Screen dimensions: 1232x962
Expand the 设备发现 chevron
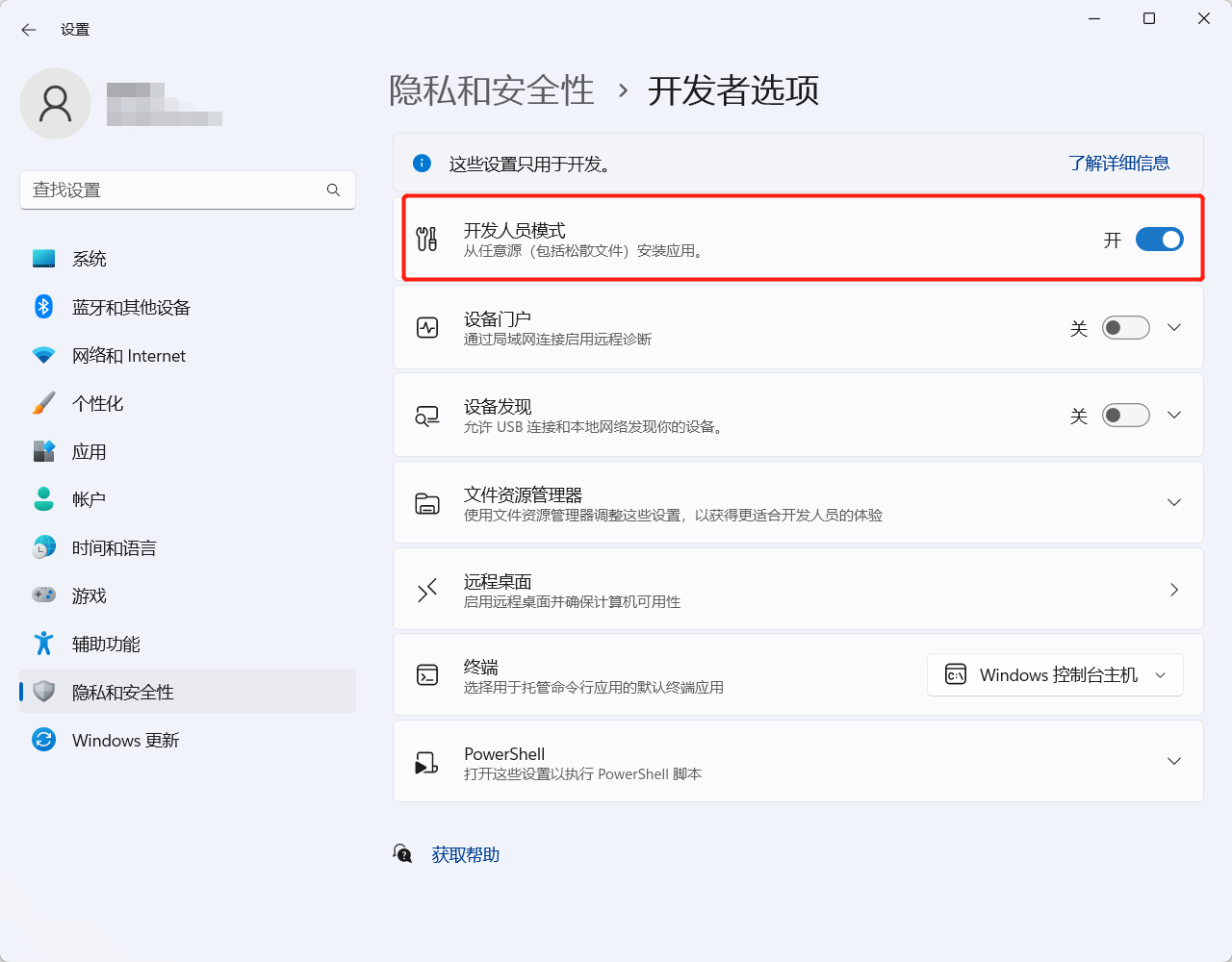[x=1174, y=416]
